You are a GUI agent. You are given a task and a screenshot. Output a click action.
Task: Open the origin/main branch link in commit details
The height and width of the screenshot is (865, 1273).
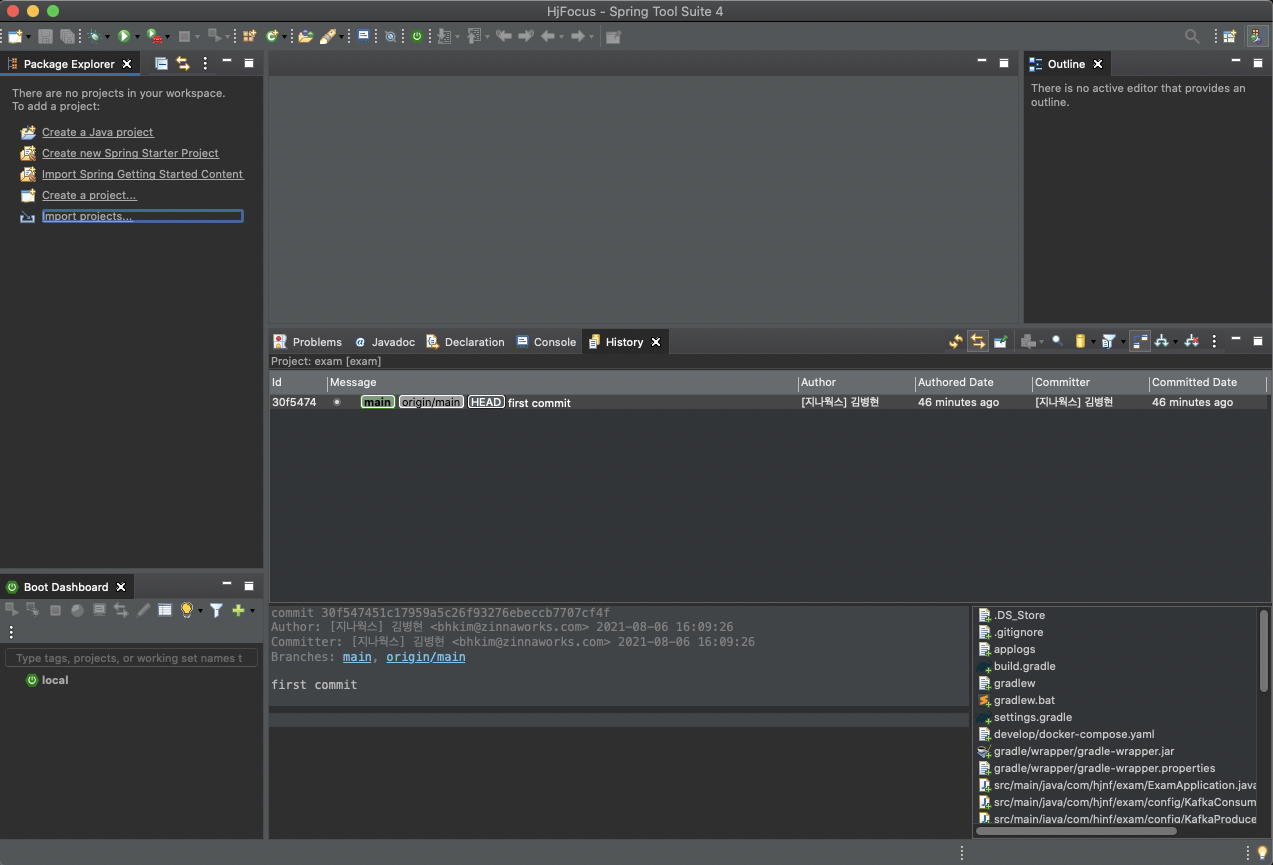point(426,657)
